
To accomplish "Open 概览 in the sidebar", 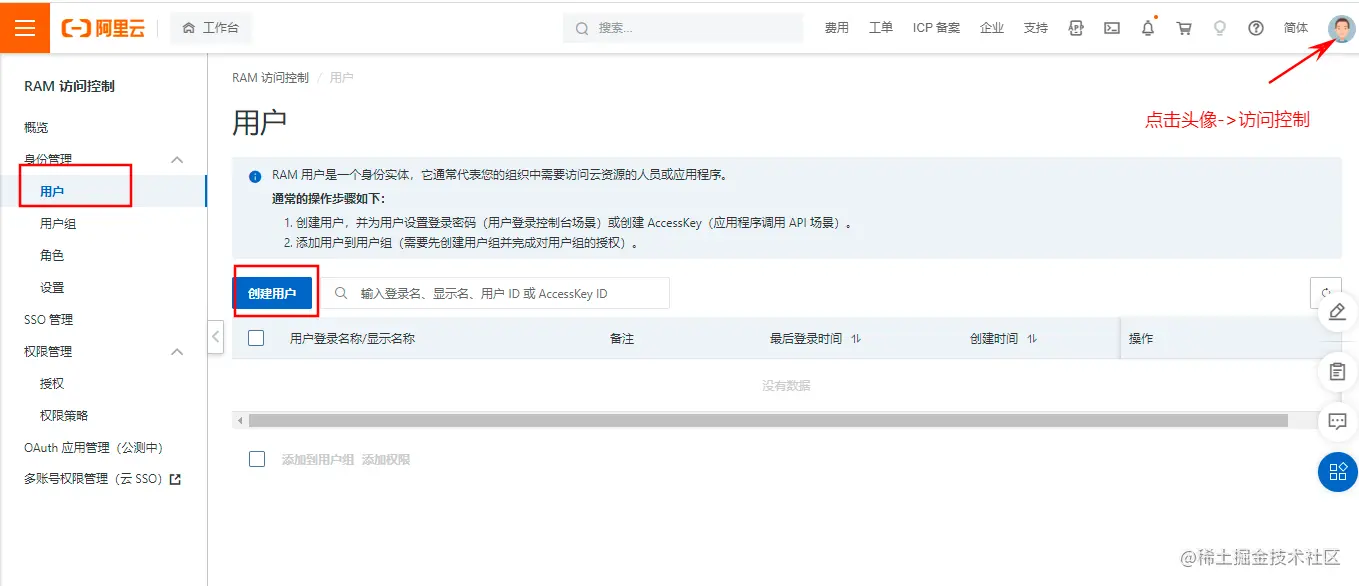I will pyautogui.click(x=36, y=128).
